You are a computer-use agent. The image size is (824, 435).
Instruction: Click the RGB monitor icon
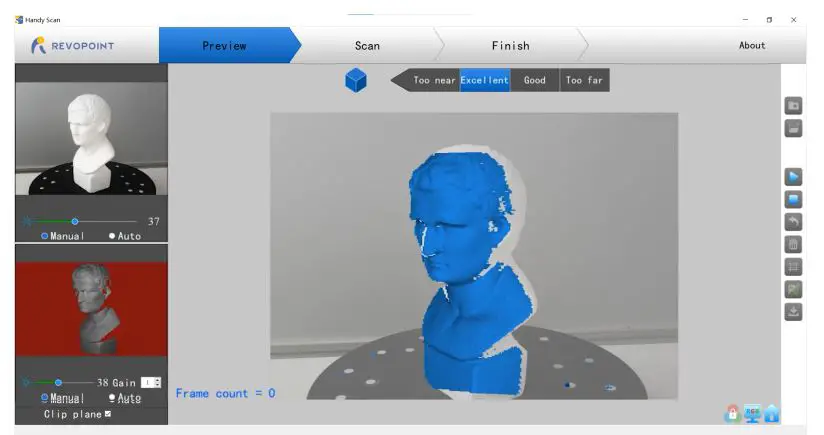(752, 413)
